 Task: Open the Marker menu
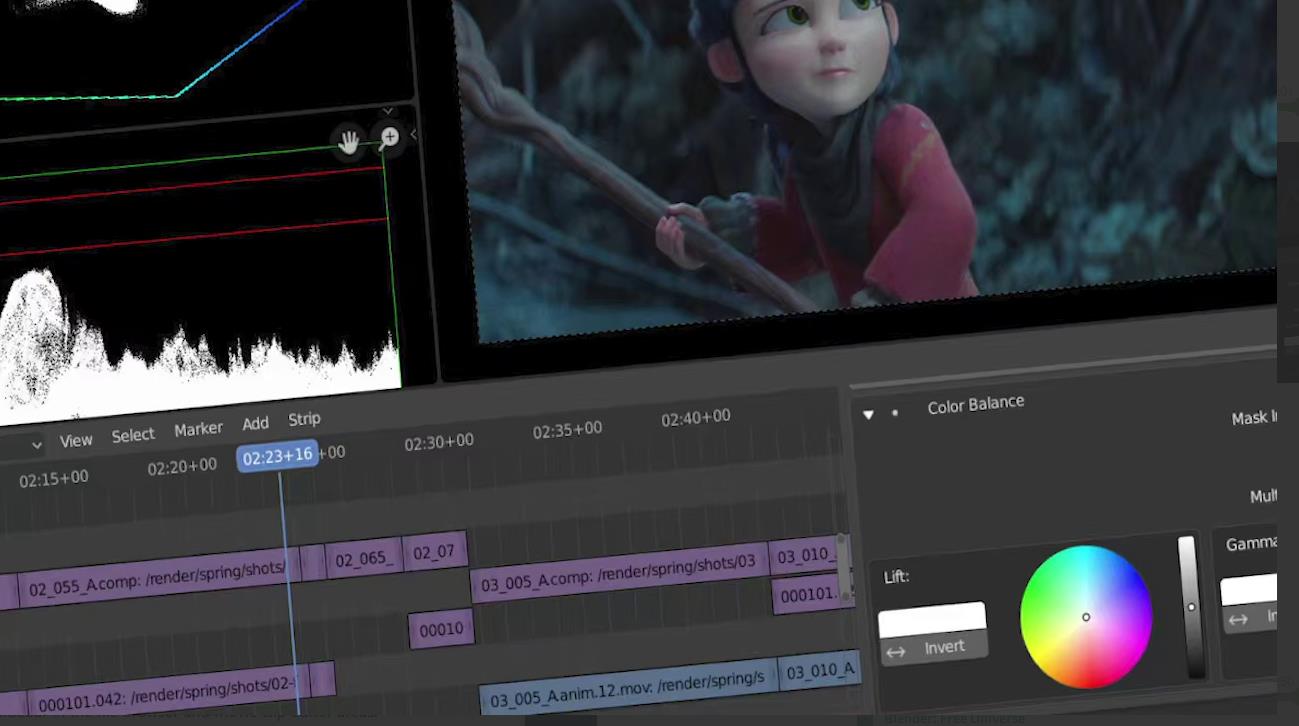(x=198, y=429)
